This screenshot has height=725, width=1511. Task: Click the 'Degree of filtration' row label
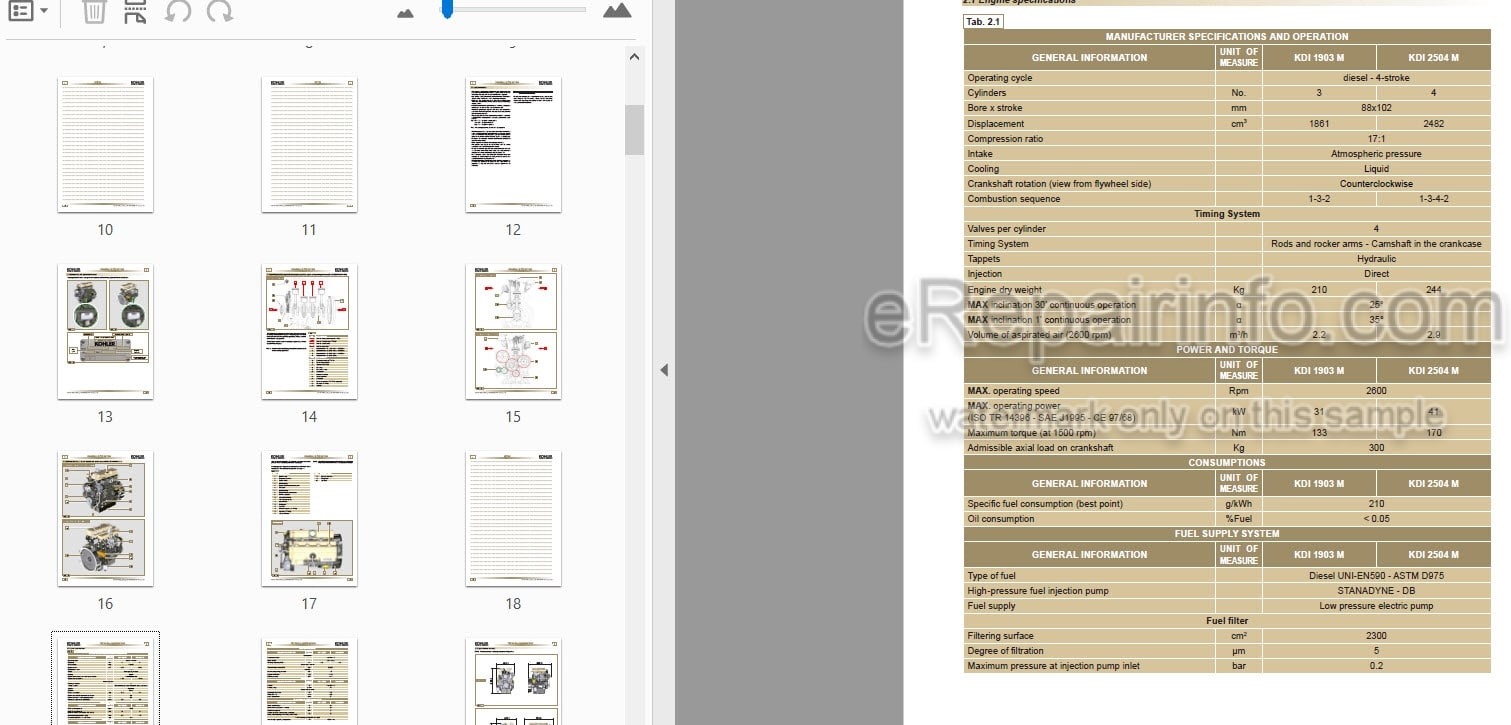tap(1005, 651)
